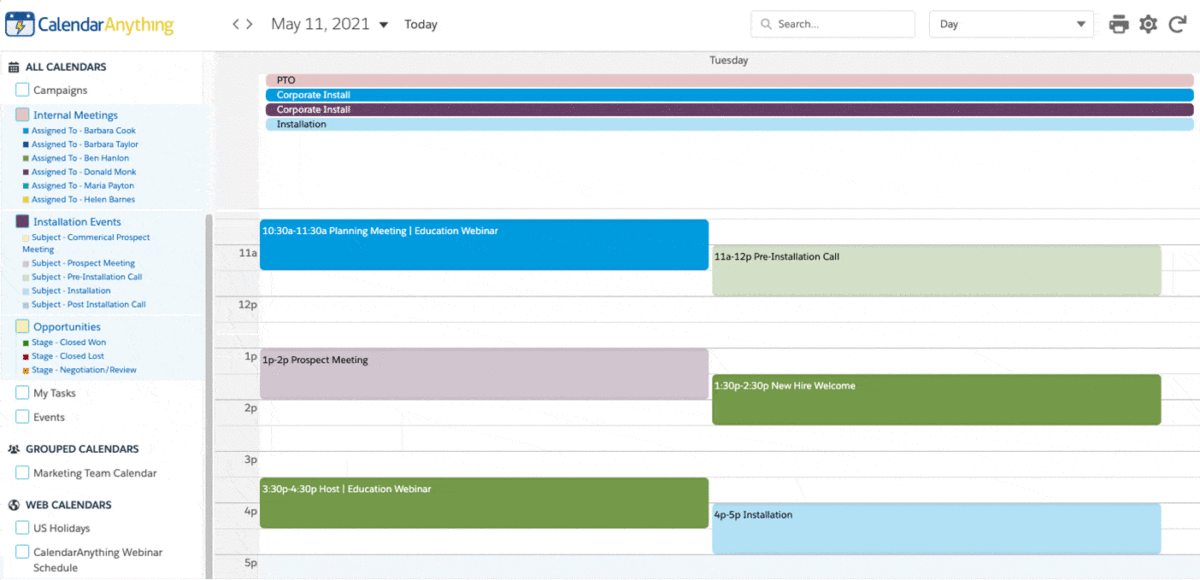Click the Grouped Calendars people icon
The height and width of the screenshot is (580, 1200).
click(x=14, y=449)
